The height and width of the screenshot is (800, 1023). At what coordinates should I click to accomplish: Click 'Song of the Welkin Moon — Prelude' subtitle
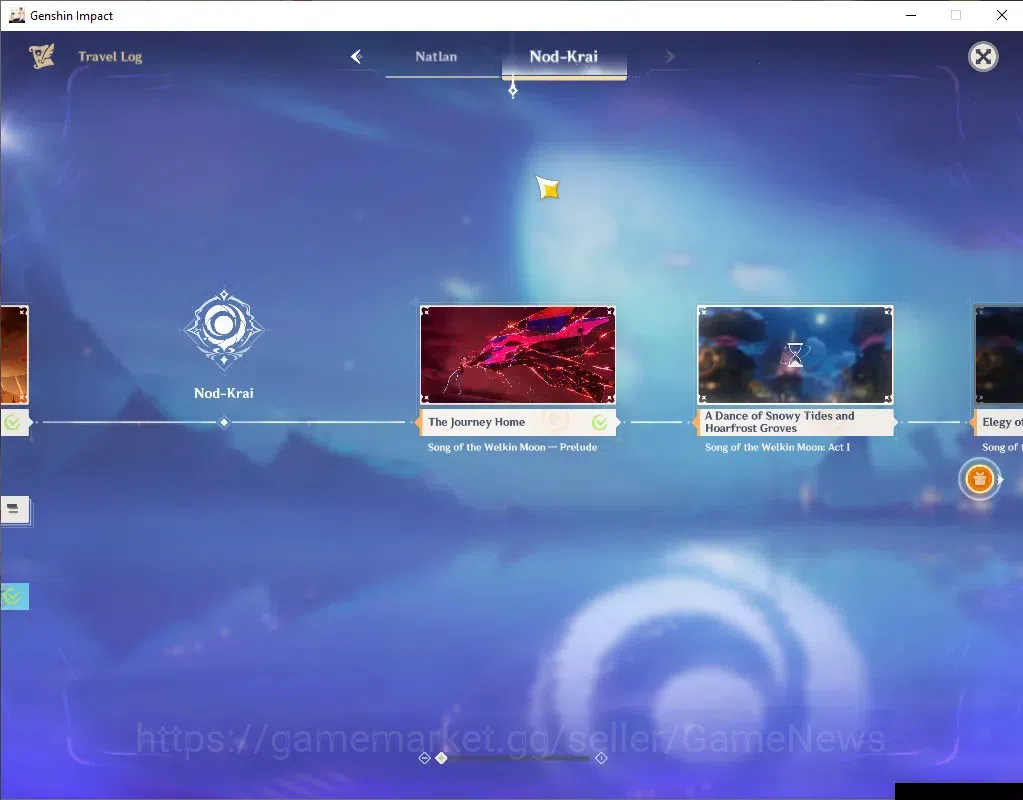[512, 447]
